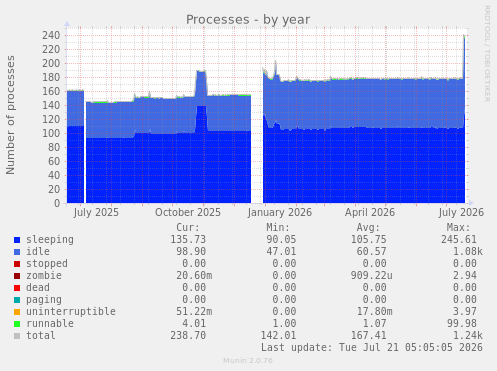497x371 pixels.
Task: Click total maximum value 1.24k
Action: click(468, 336)
